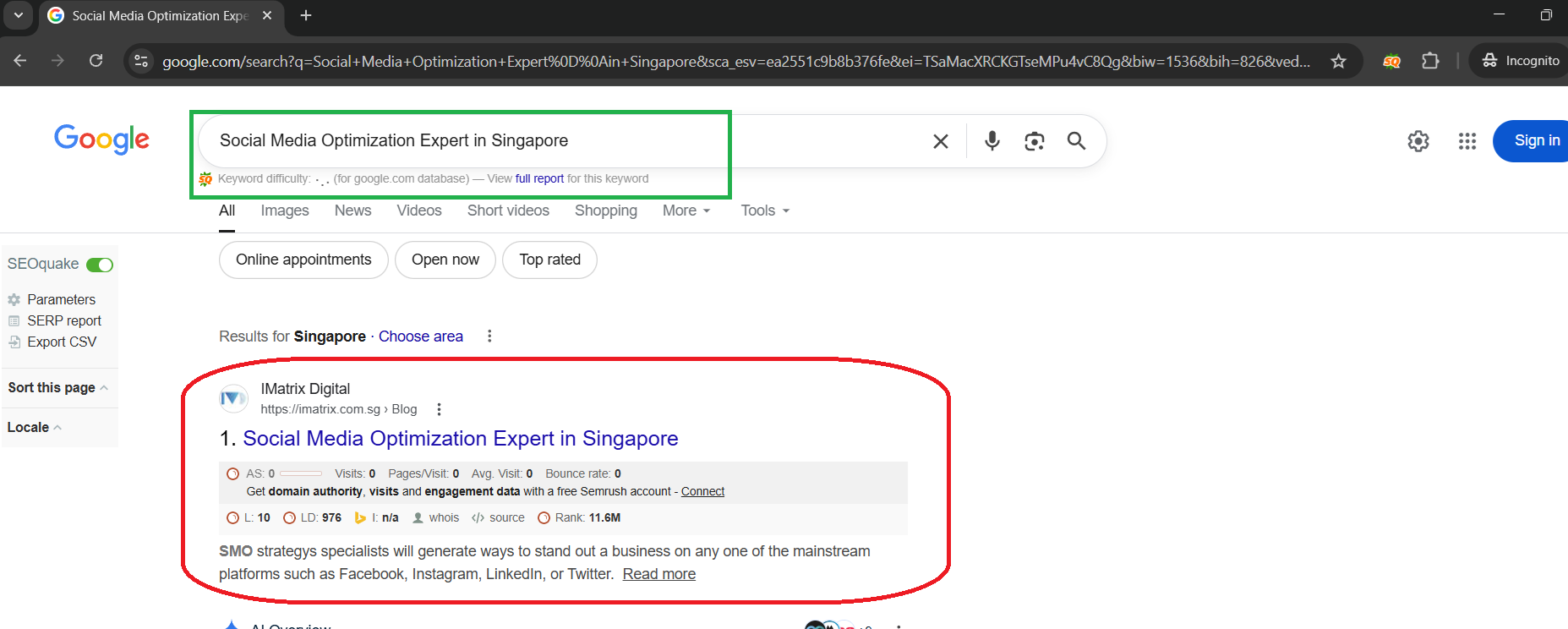Toggle the Top rated filter chip
The width and height of the screenshot is (1568, 629).
coord(549,260)
